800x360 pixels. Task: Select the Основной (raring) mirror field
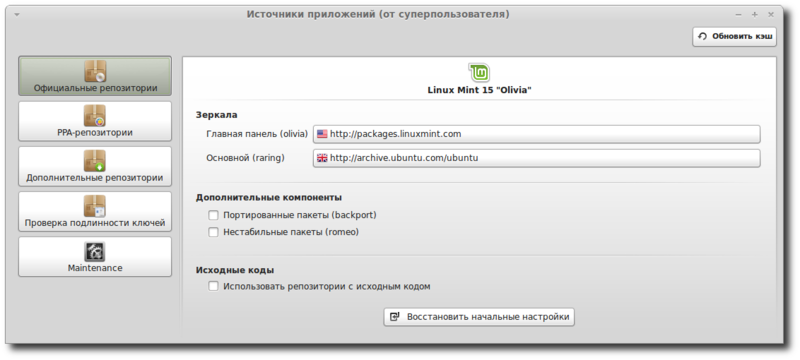[x=536, y=158]
